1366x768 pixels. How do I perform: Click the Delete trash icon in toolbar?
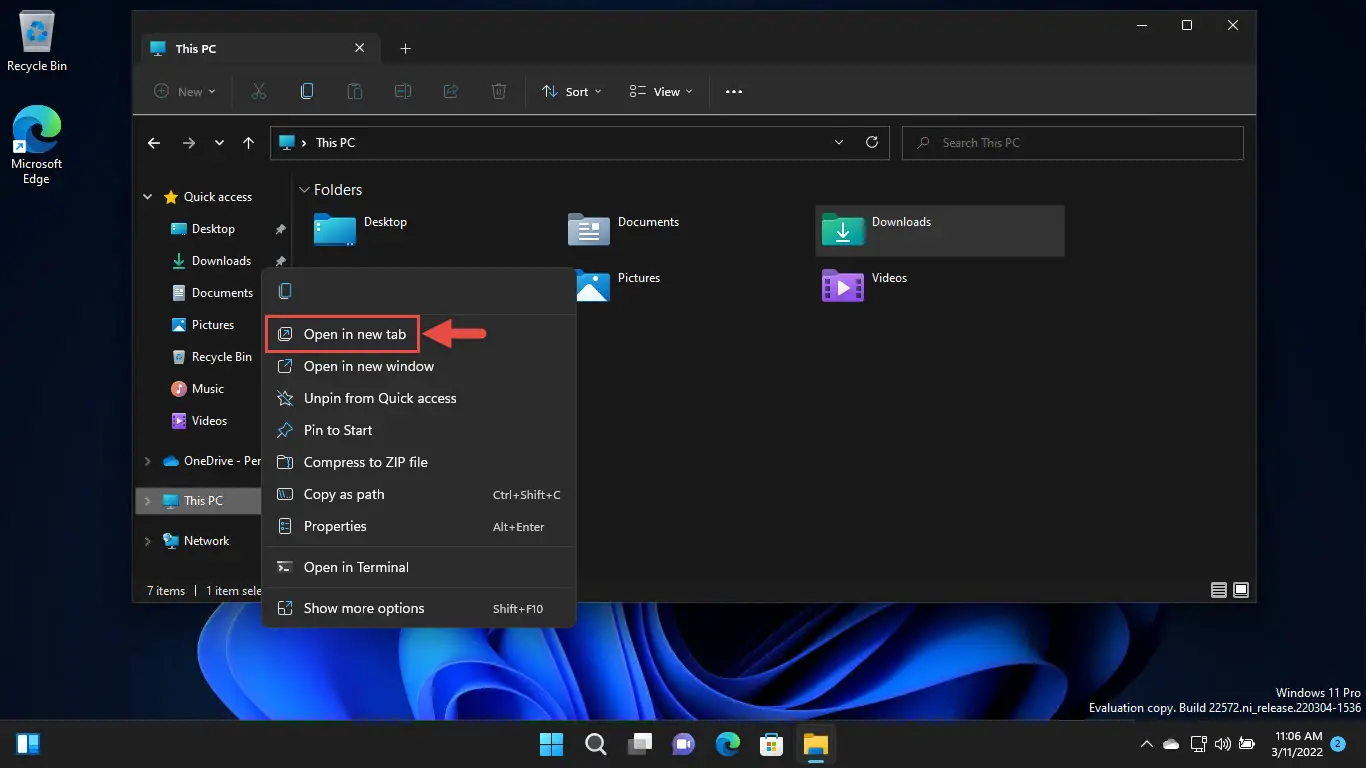(x=499, y=91)
